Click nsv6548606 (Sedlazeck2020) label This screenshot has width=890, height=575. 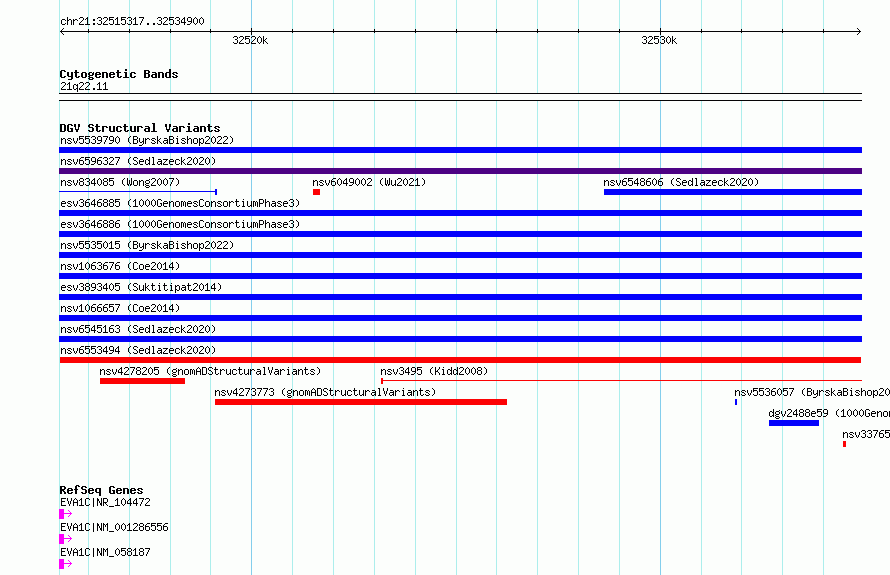pyautogui.click(x=681, y=182)
